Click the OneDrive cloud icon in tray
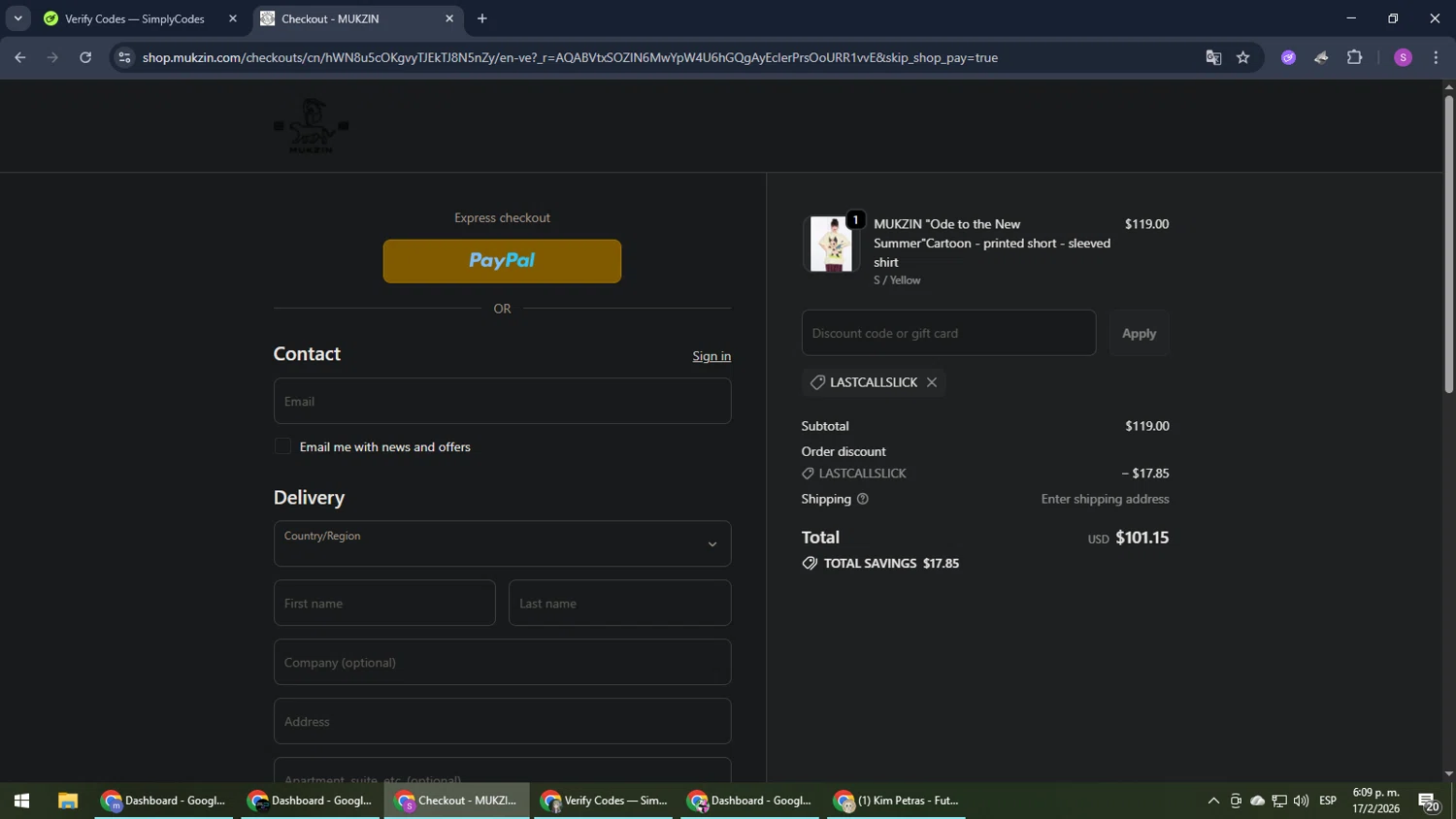 coord(1257,801)
